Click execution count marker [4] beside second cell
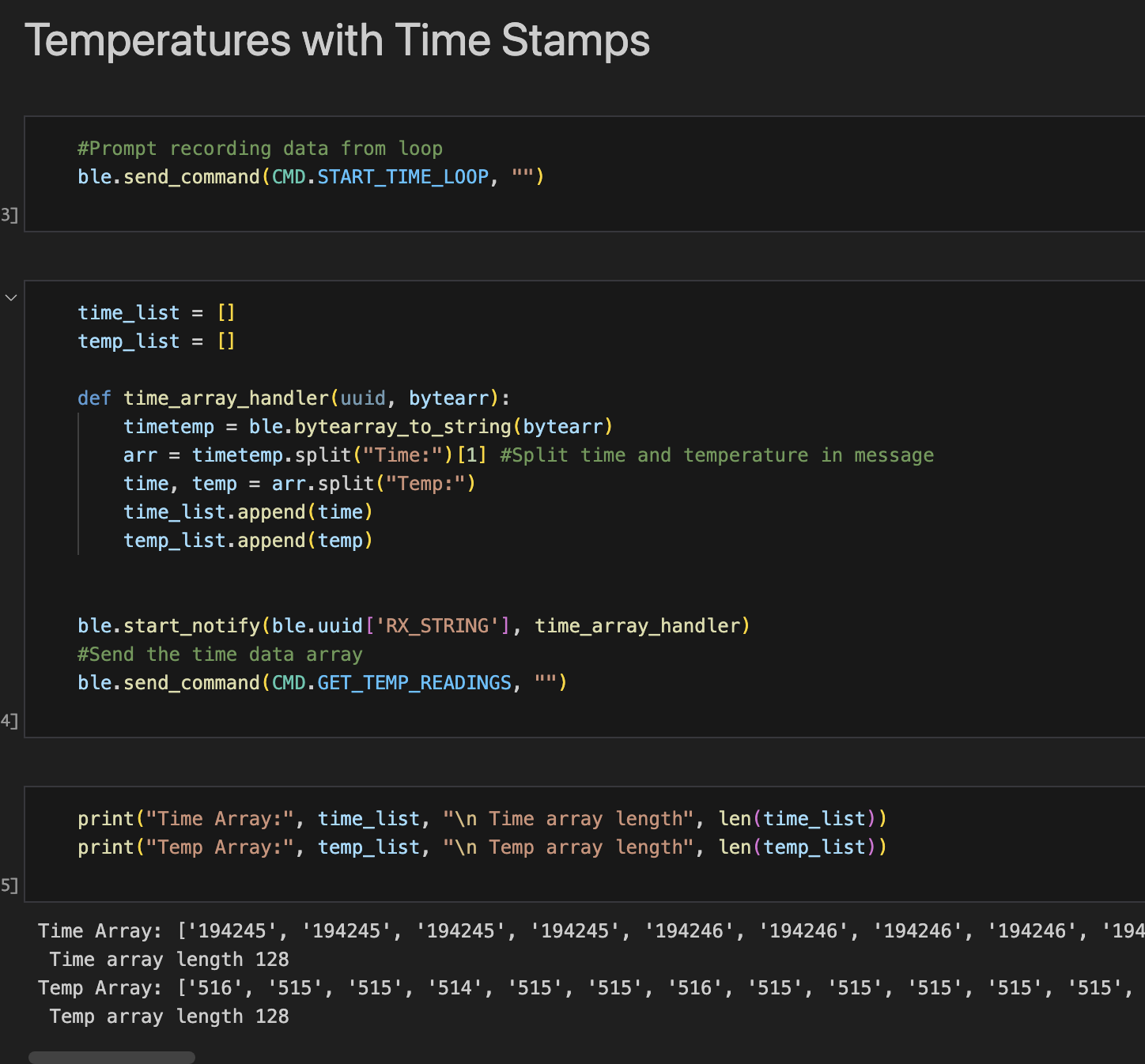1145x1064 pixels. [9, 720]
